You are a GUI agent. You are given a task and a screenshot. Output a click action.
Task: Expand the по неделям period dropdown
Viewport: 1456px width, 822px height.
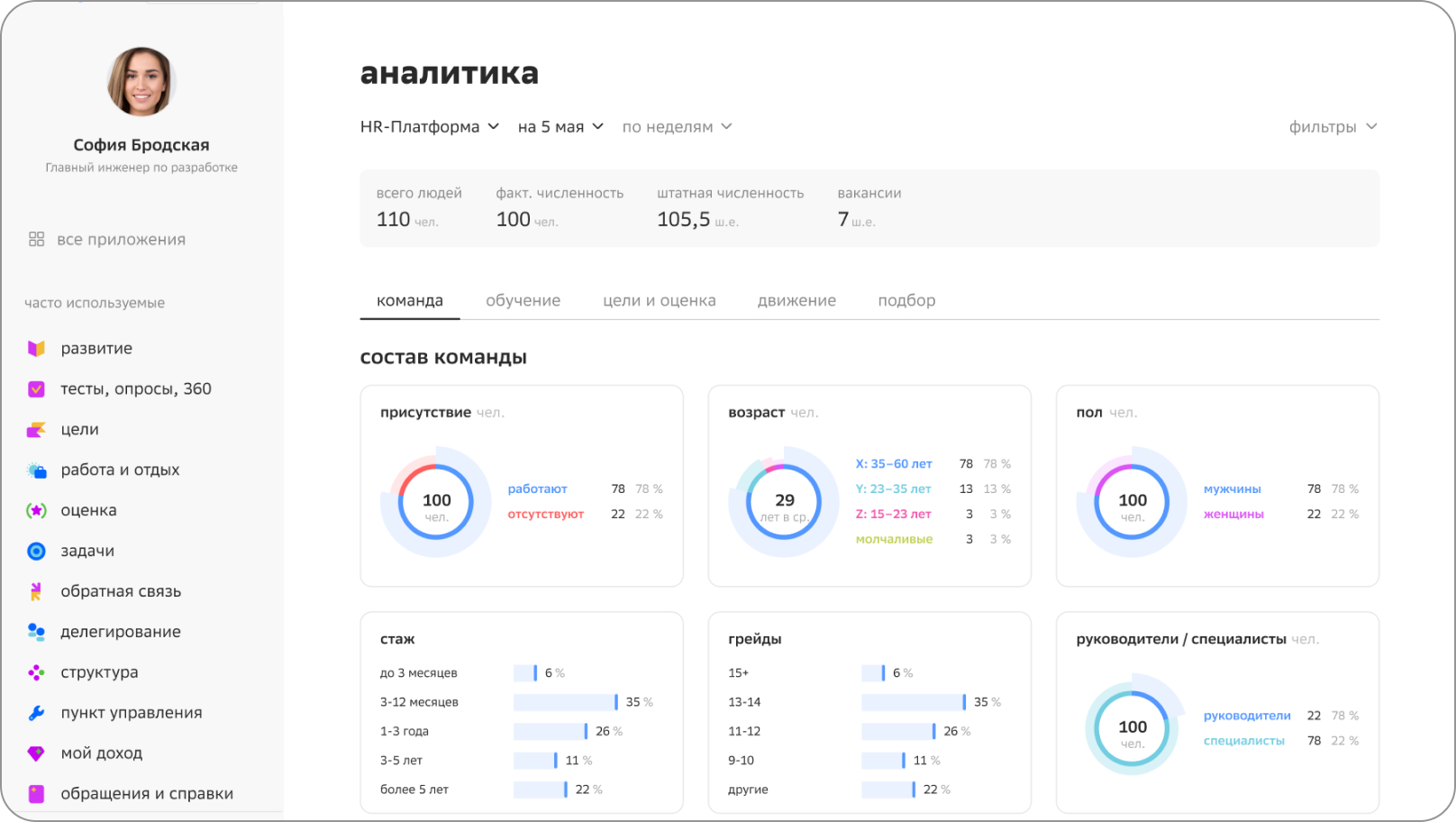point(676,127)
